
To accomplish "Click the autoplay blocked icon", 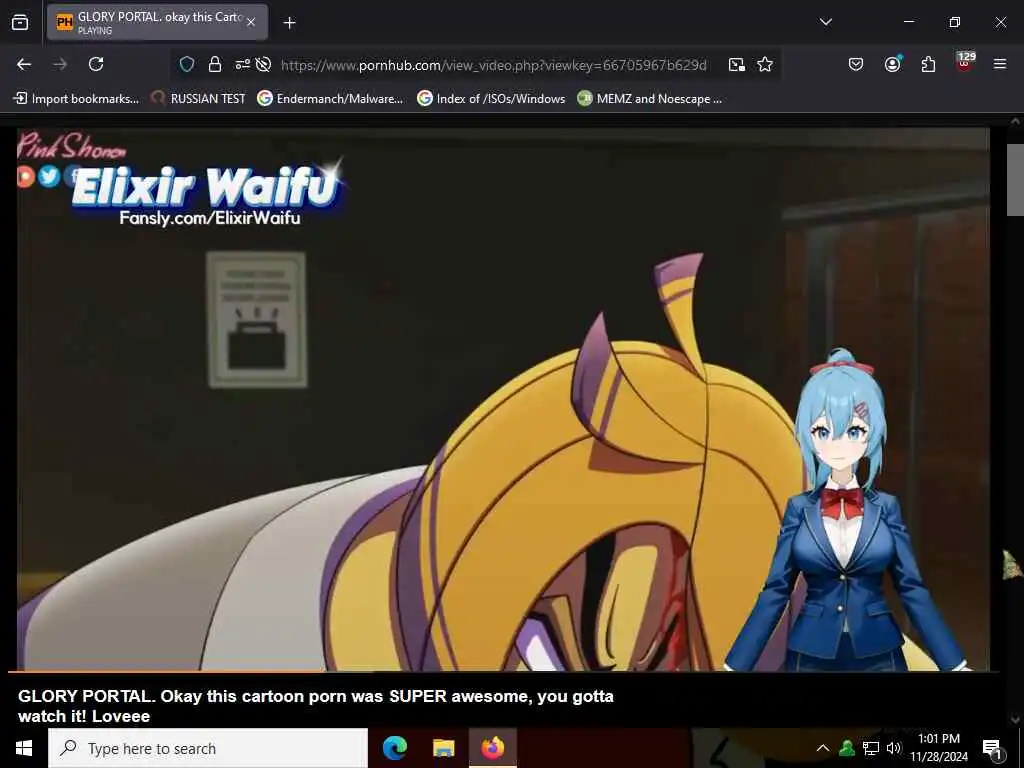I will pyautogui.click(x=263, y=64).
